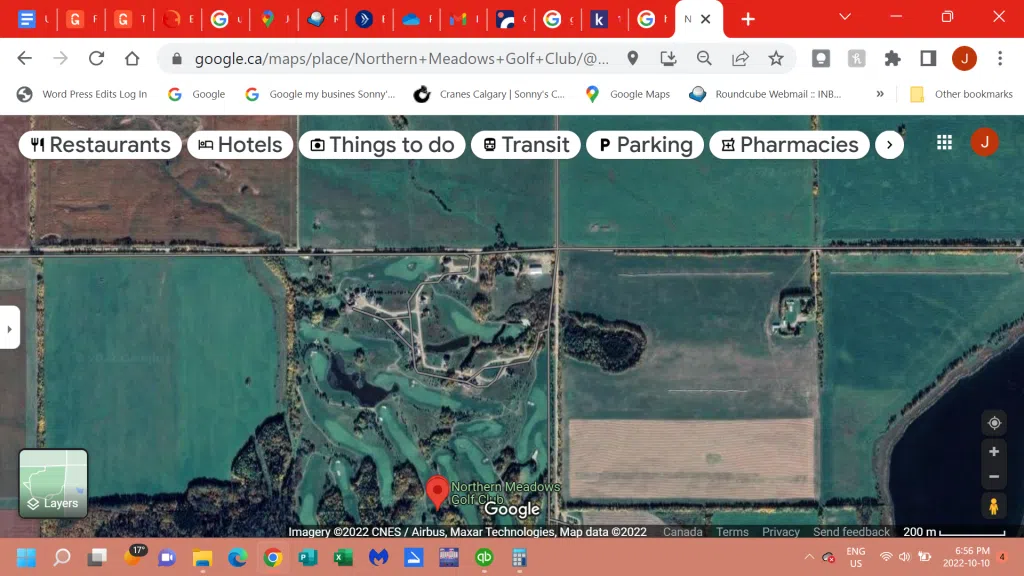
Task: Reload the current page
Action: (x=97, y=59)
